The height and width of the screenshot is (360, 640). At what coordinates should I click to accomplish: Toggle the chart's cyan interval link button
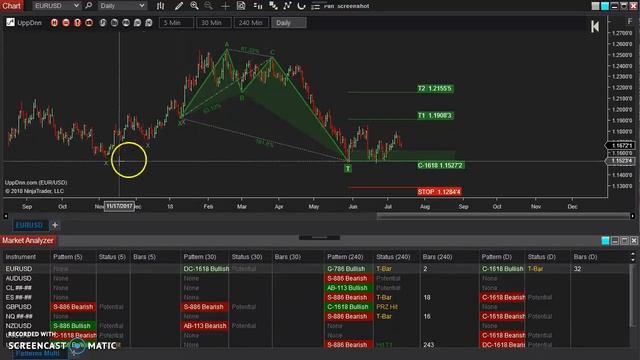pyautogui.click(x=605, y=6)
